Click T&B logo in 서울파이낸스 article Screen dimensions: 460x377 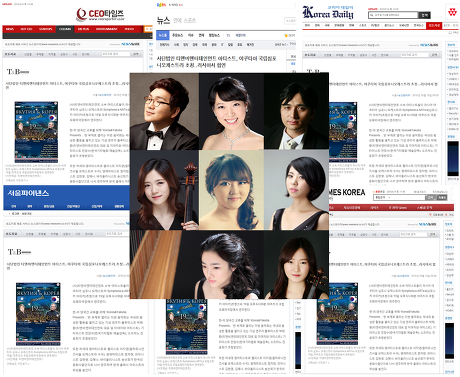(19, 252)
